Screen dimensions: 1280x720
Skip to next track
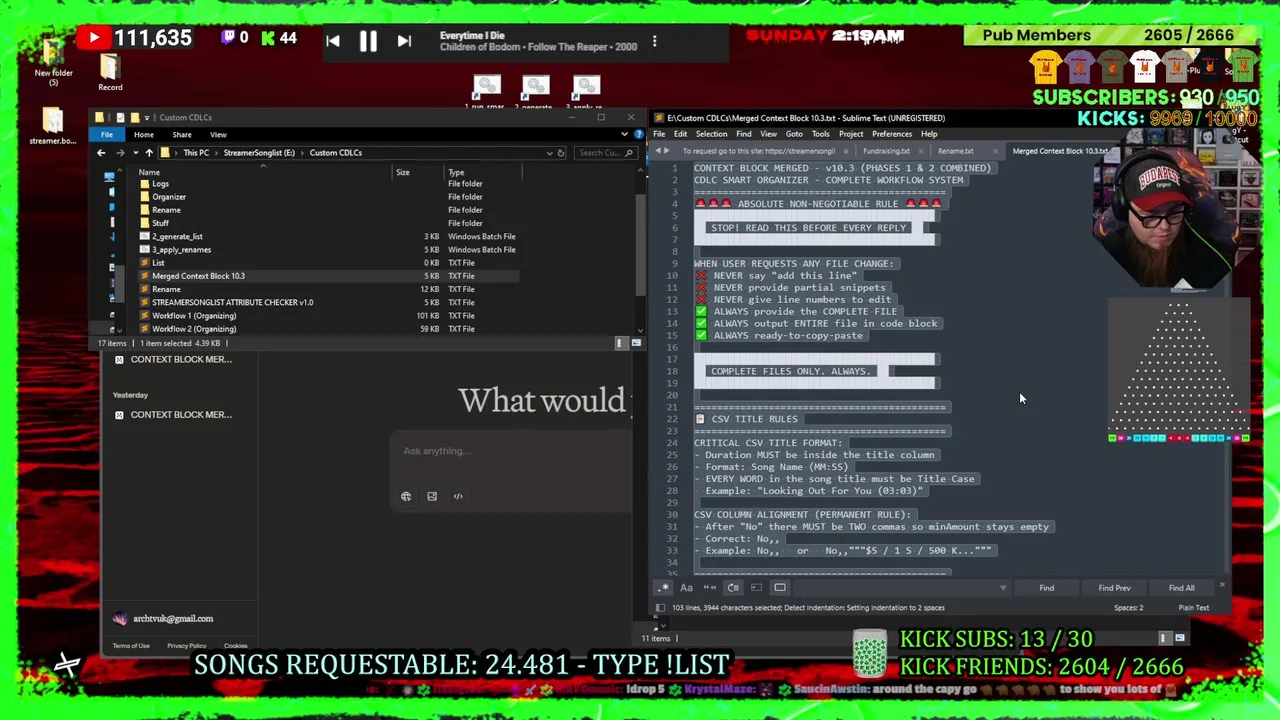(x=404, y=41)
